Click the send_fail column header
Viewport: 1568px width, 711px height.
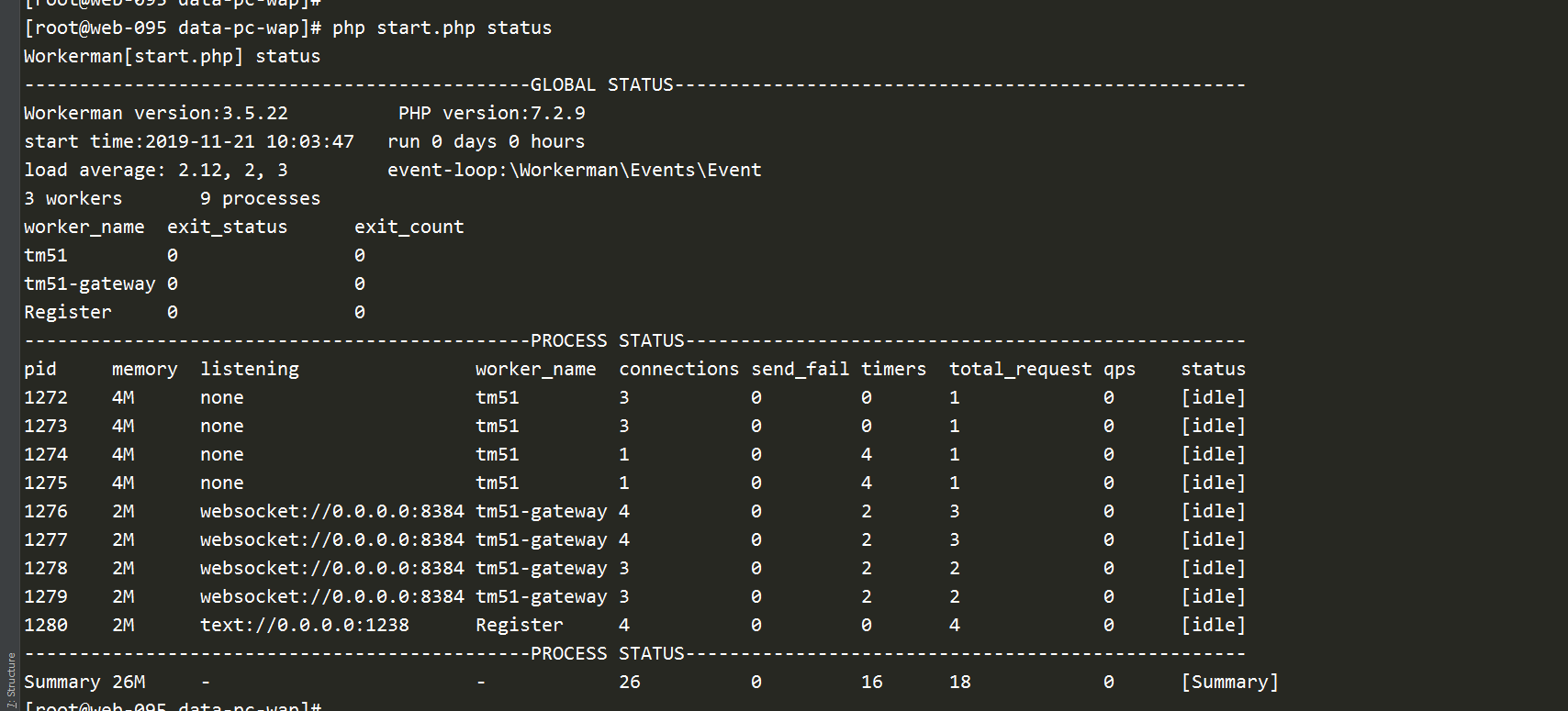pyautogui.click(x=800, y=369)
